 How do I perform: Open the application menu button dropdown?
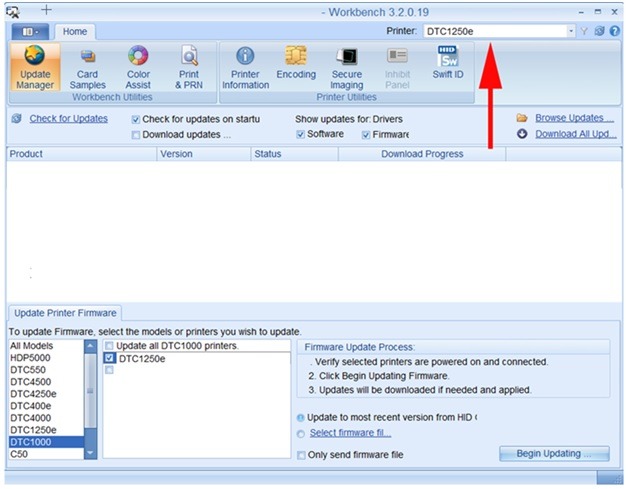(x=30, y=31)
